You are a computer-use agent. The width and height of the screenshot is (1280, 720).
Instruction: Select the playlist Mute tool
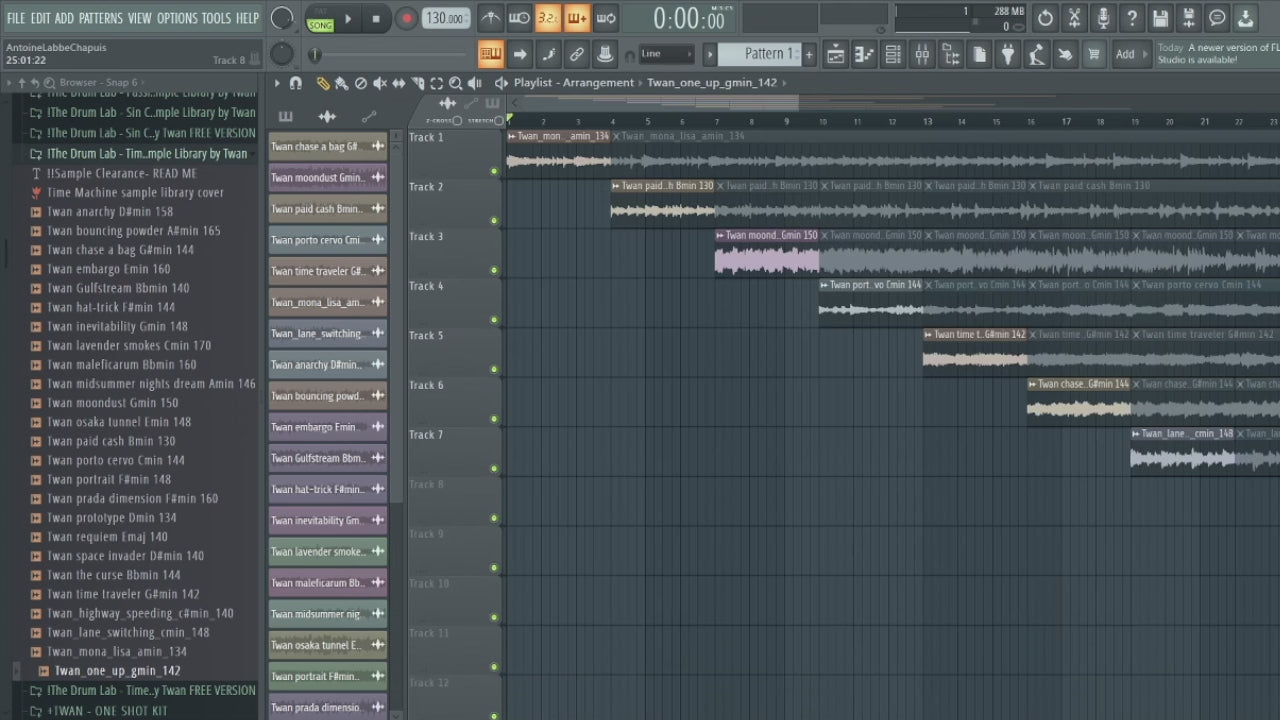(379, 83)
